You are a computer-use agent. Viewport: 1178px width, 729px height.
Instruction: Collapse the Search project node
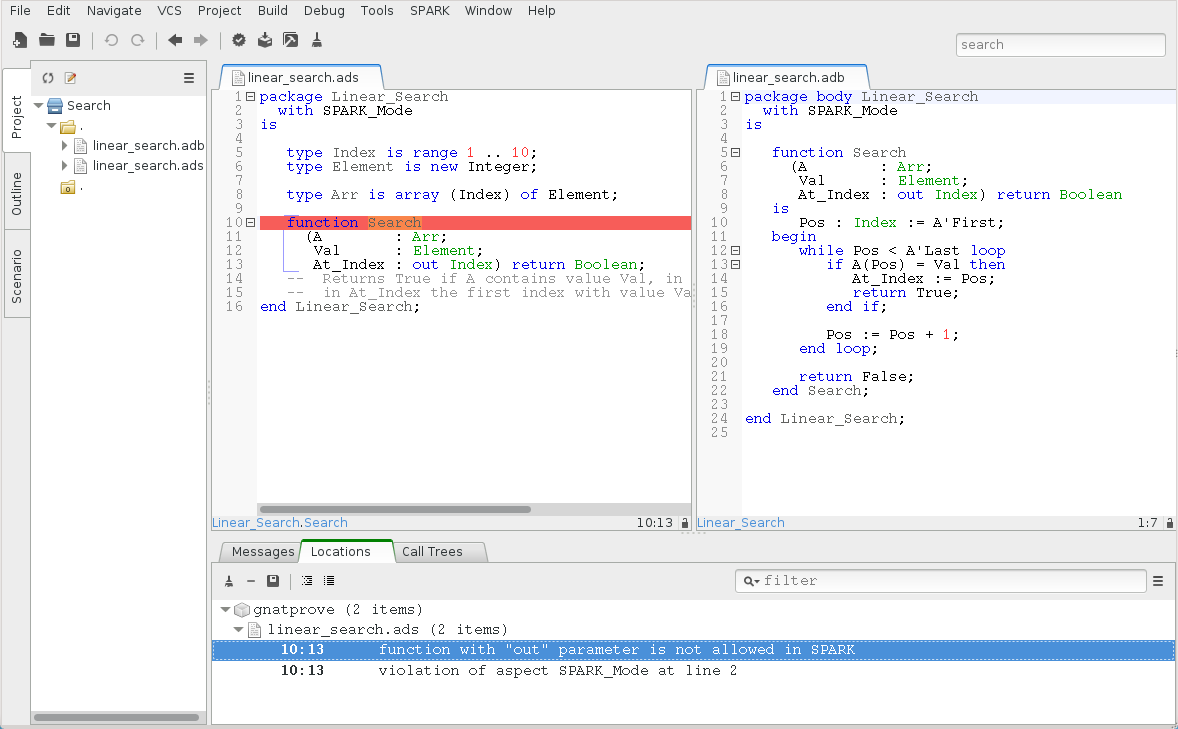[38, 106]
